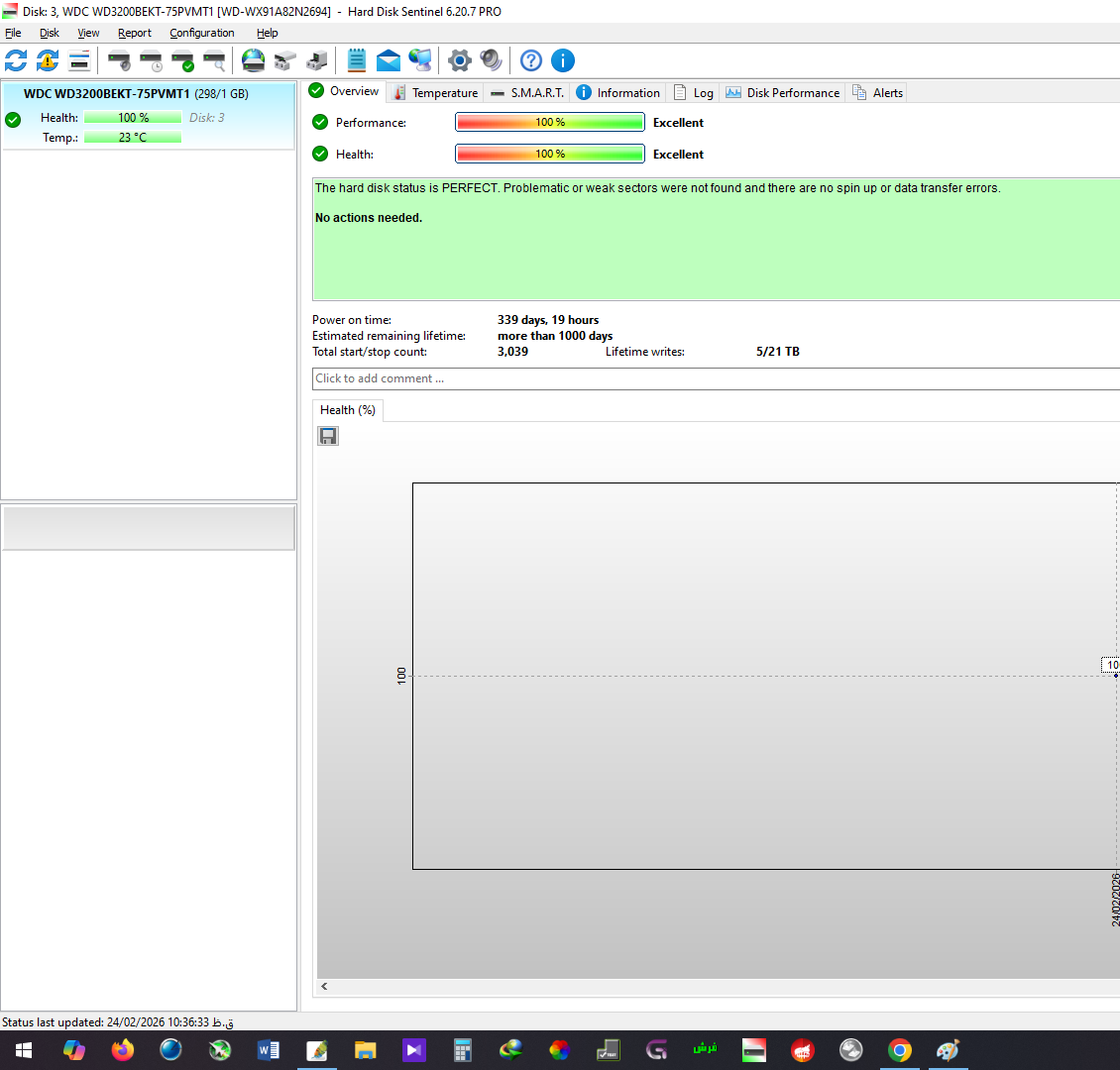Open the blue question mark help icon

tap(531, 60)
